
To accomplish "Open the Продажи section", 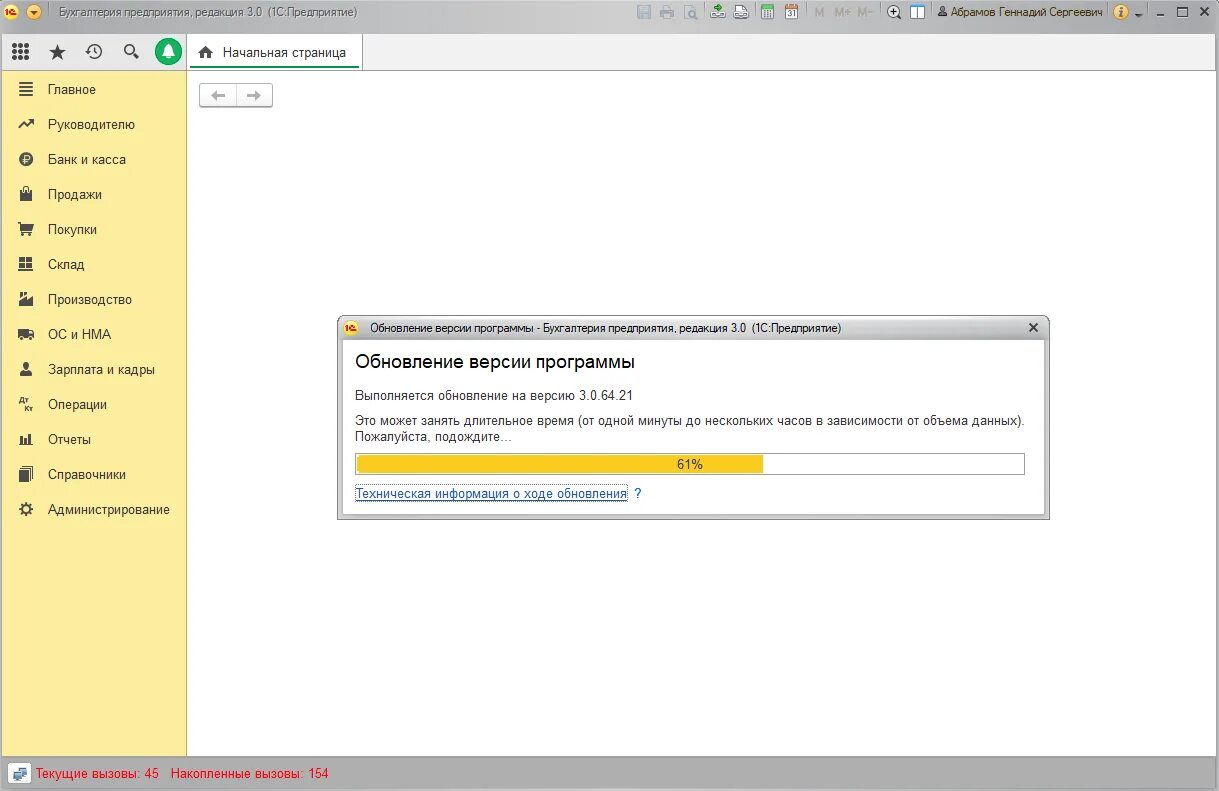I will [x=94, y=194].
